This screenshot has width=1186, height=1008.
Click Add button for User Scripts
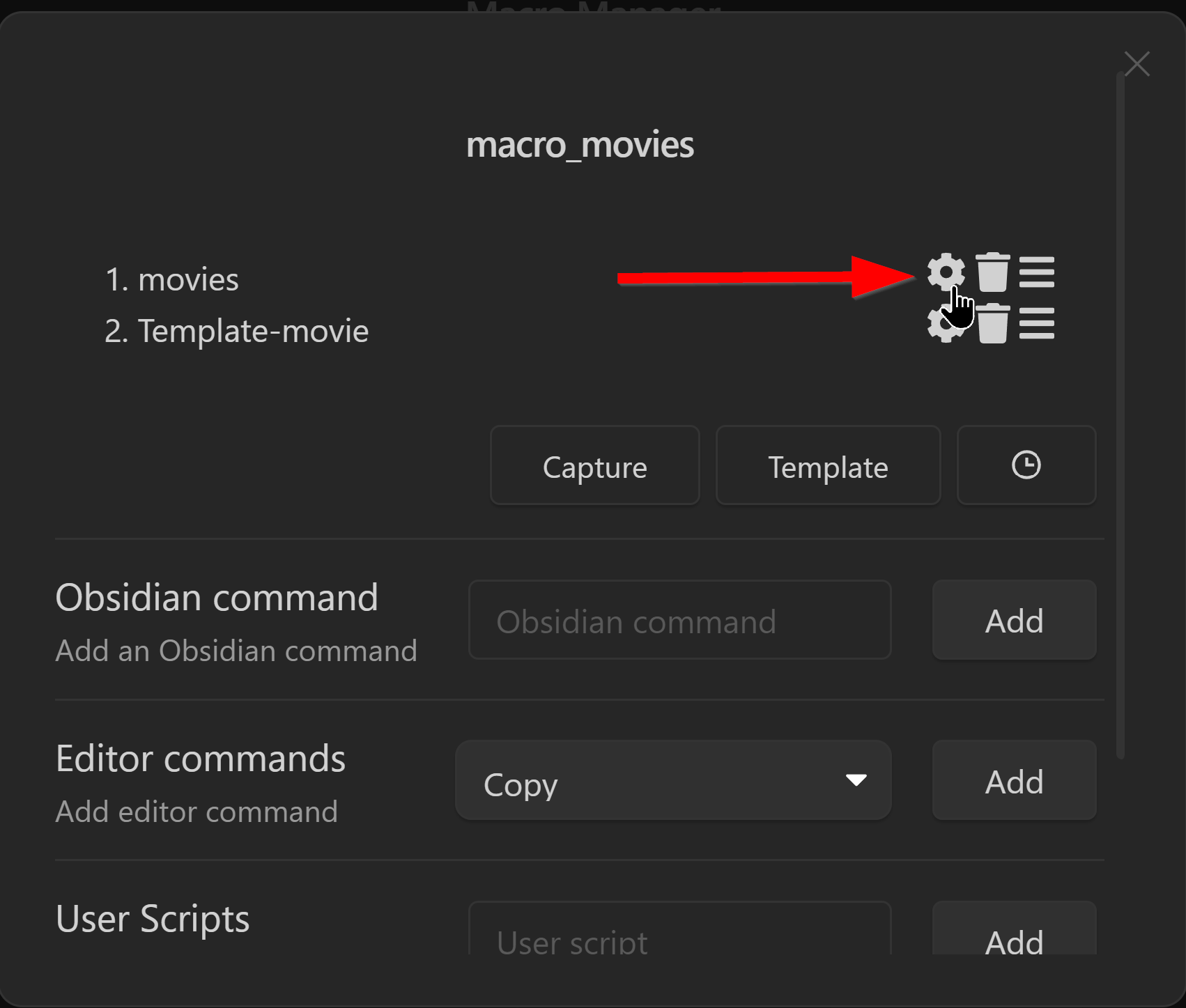[1015, 929]
